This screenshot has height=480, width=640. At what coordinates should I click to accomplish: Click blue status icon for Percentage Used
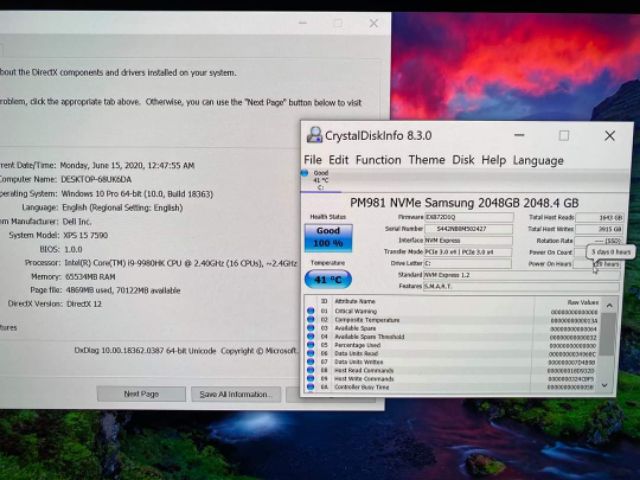pyautogui.click(x=311, y=345)
